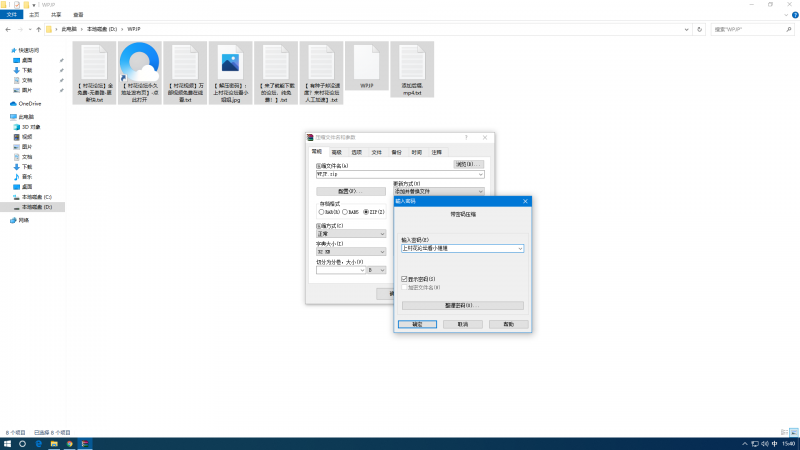Screen dimensions: 800x450
Task: Open the password field dropdown arrow
Action: click(520, 248)
